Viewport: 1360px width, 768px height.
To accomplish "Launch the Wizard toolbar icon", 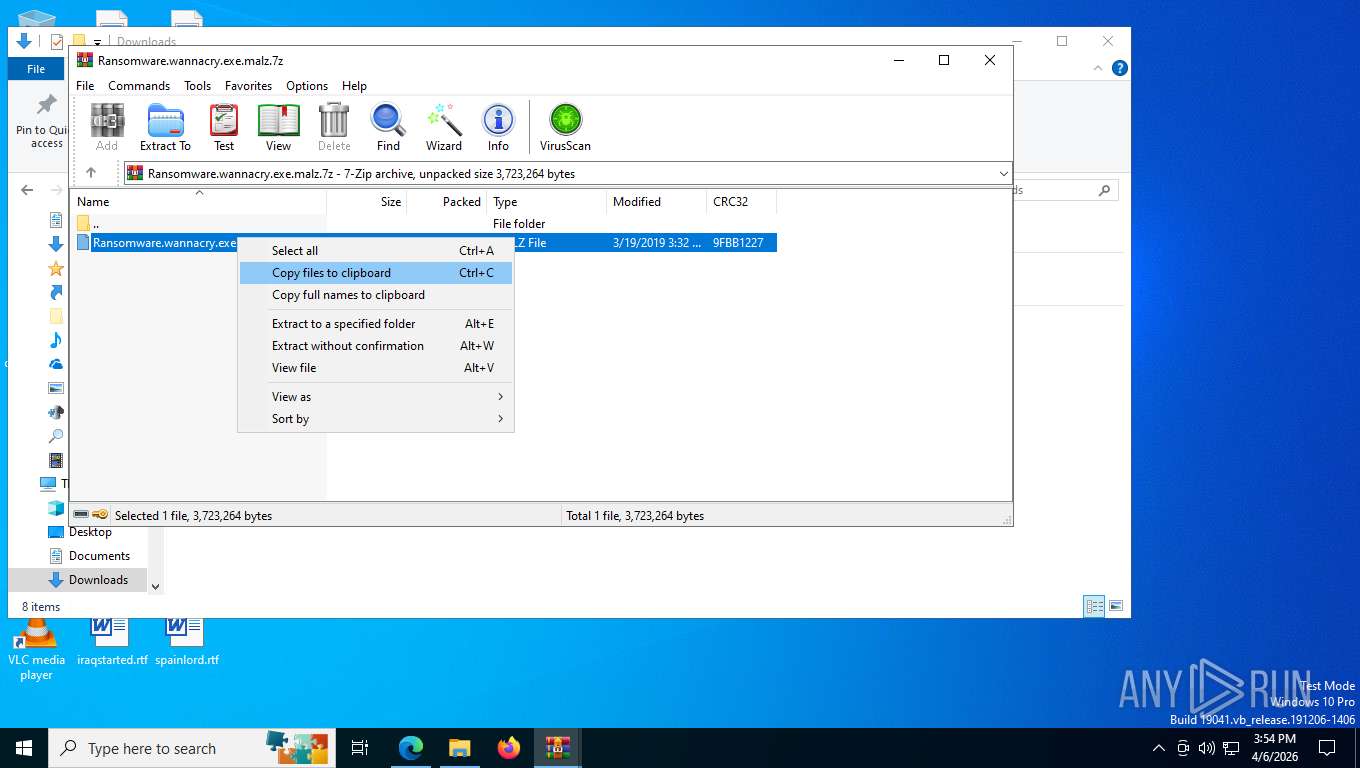I will coord(444,127).
